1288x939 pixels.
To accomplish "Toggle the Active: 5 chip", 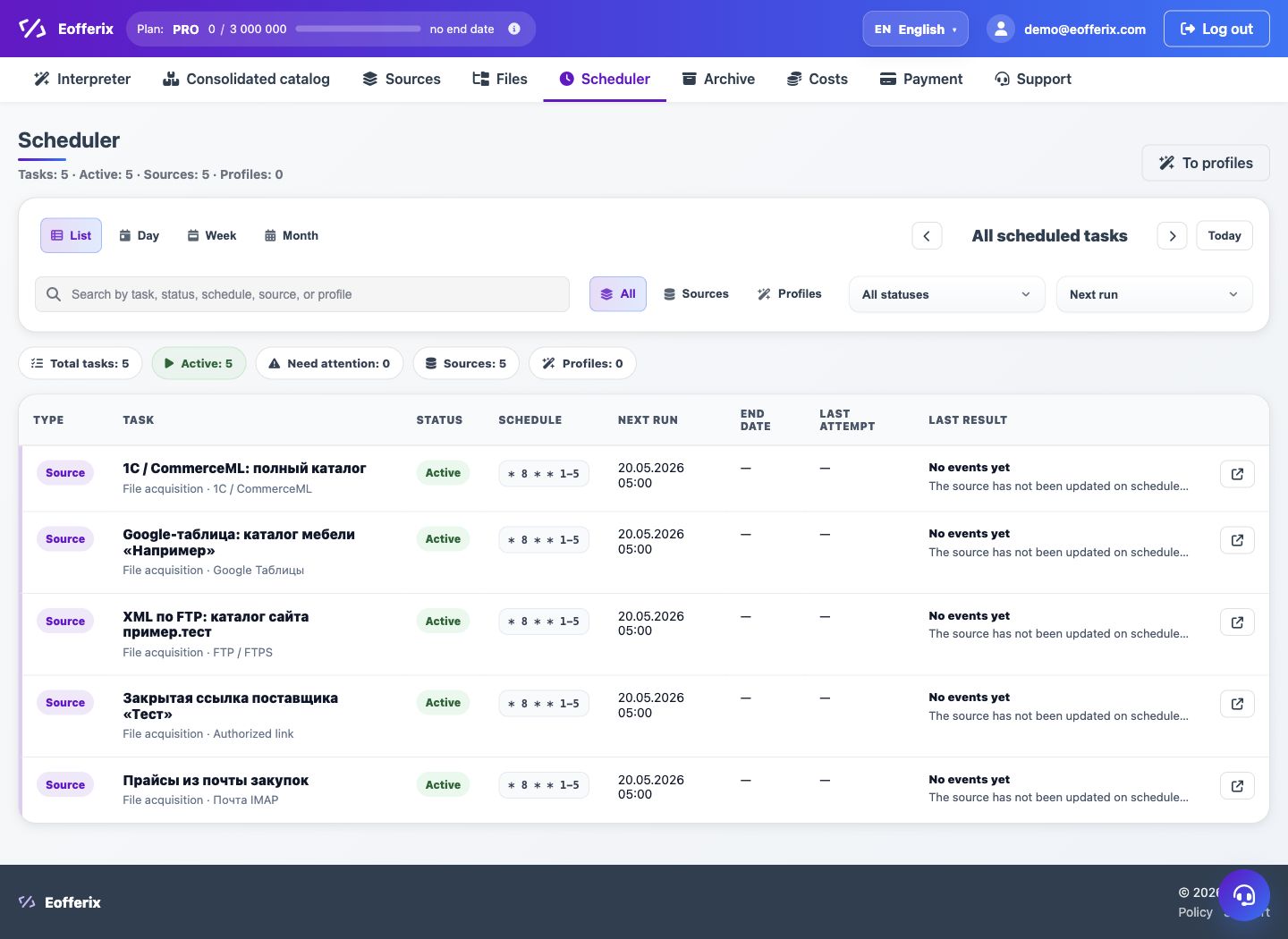I will coord(199,363).
